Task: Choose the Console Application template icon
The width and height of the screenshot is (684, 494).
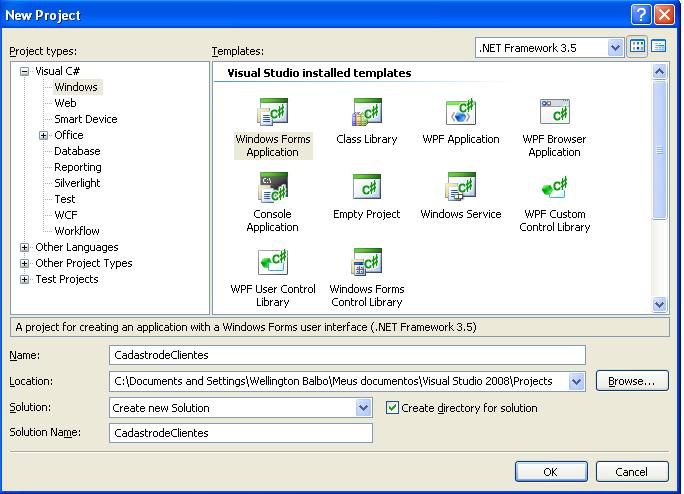Action: point(273,187)
